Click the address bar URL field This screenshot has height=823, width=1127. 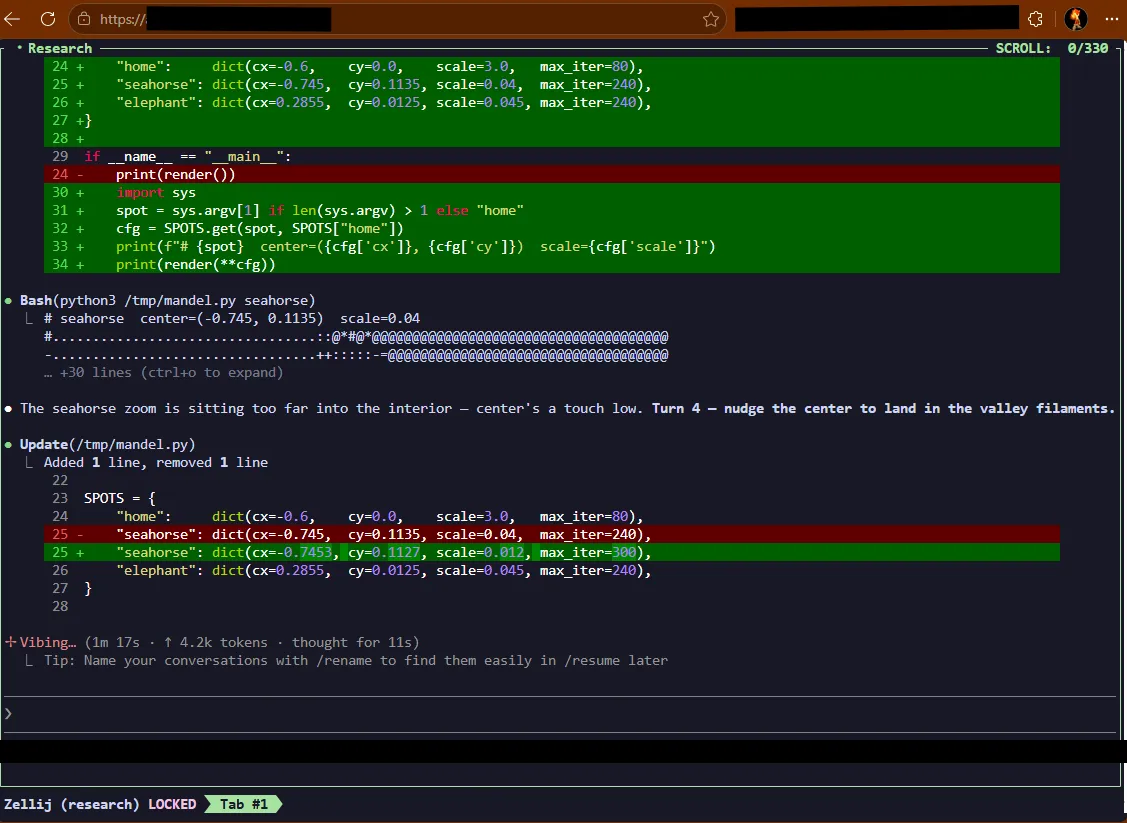[396, 19]
